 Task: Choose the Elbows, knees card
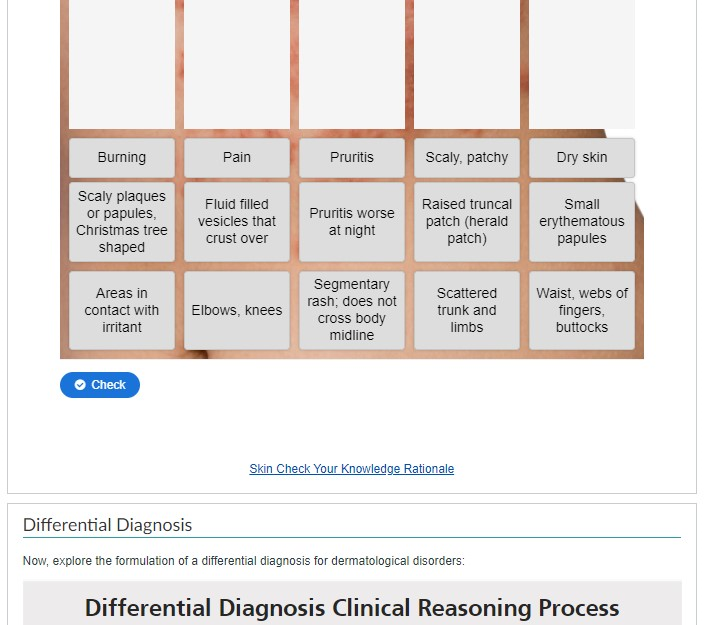(237, 310)
